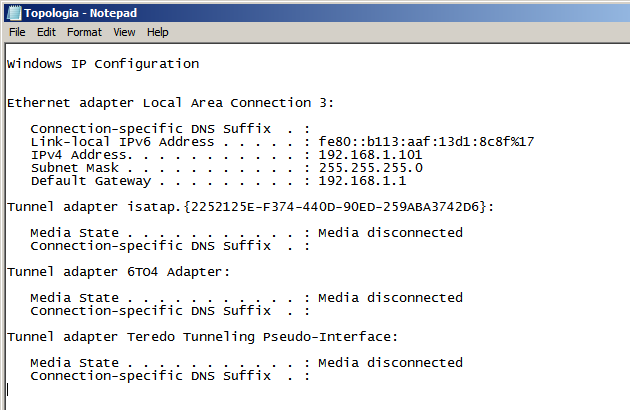
Task: Open the Help menu
Action: click(x=158, y=32)
